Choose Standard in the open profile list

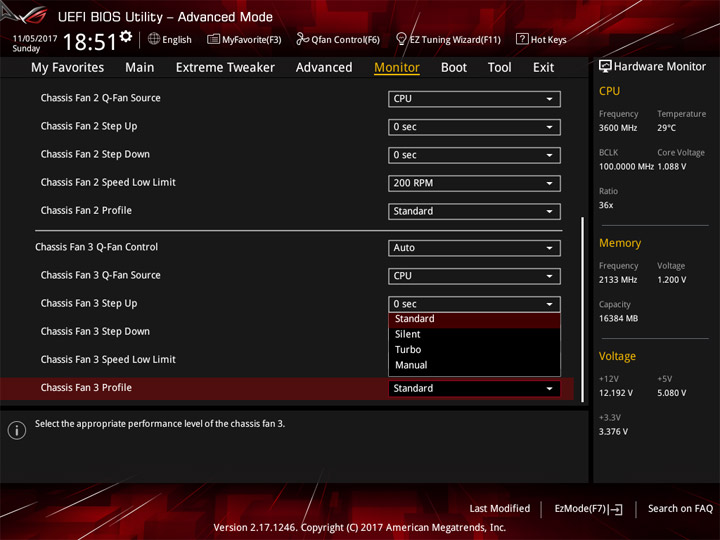pos(474,319)
